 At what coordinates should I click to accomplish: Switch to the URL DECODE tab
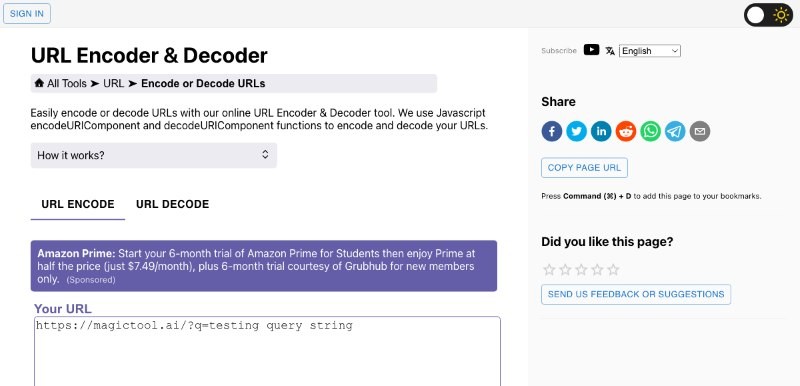(172, 204)
